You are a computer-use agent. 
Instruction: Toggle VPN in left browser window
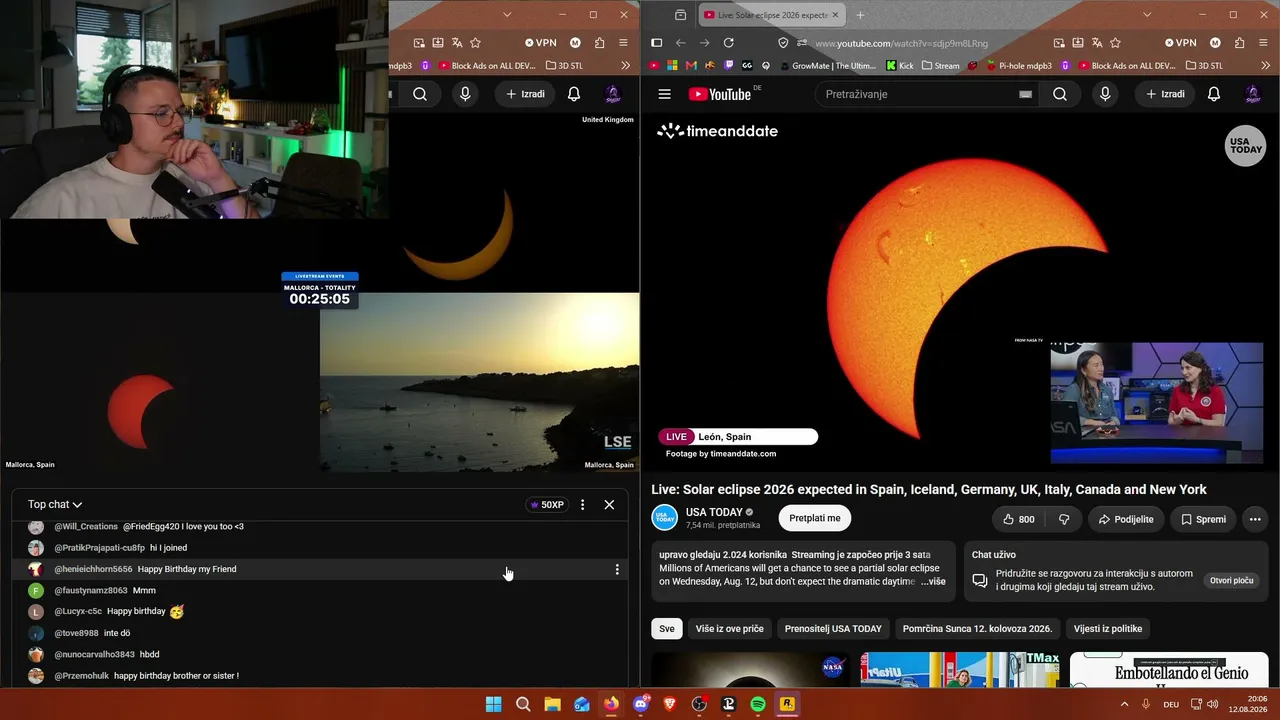[541, 43]
